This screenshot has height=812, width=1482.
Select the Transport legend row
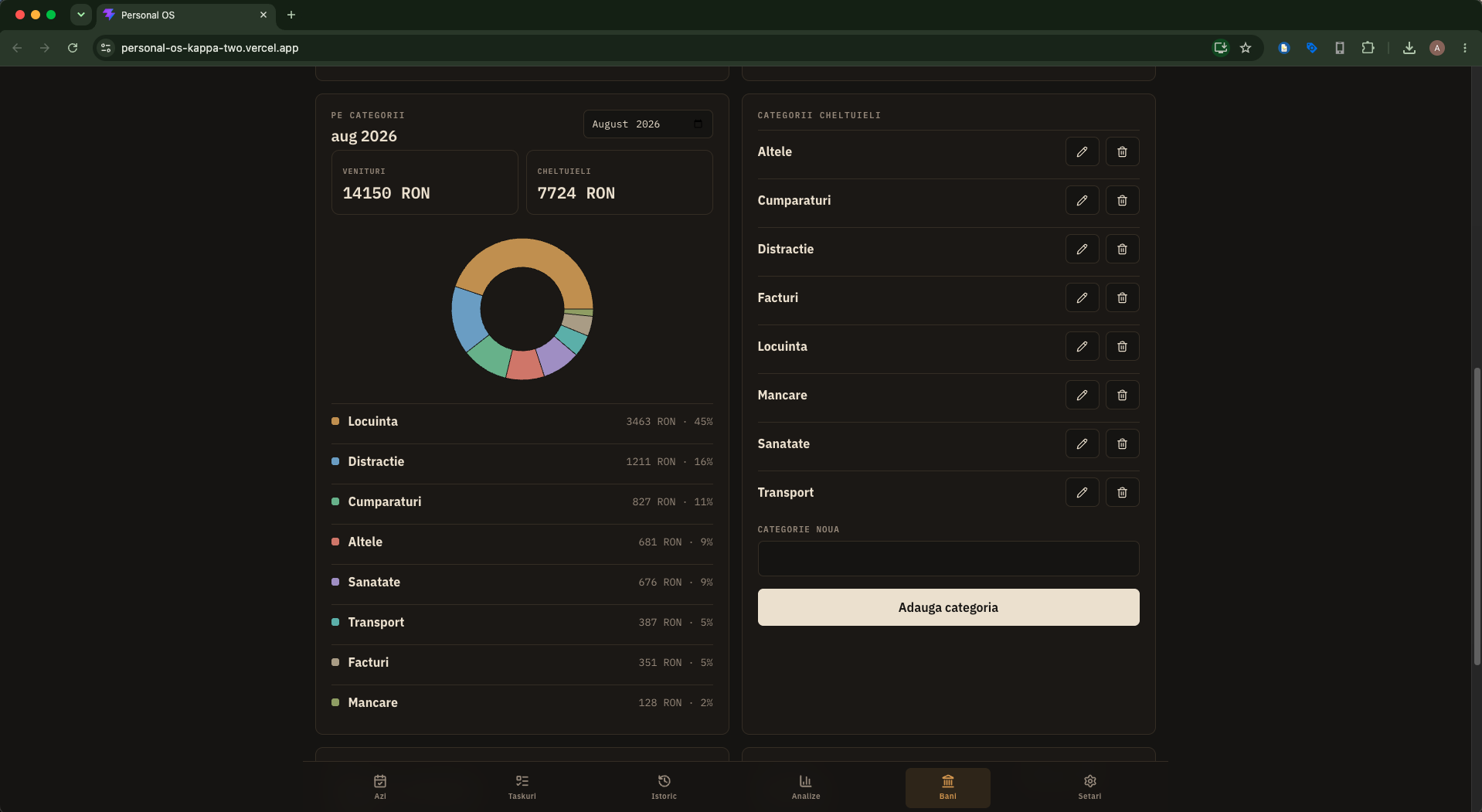[x=522, y=622]
